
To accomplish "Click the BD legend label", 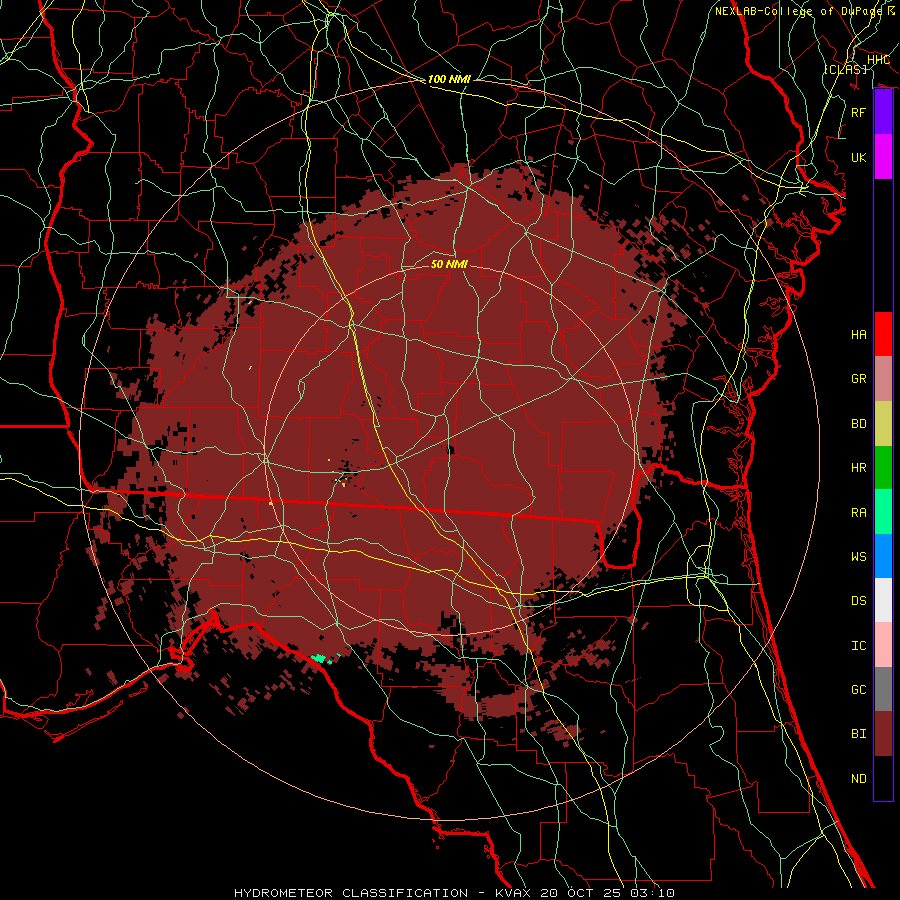I will (858, 424).
